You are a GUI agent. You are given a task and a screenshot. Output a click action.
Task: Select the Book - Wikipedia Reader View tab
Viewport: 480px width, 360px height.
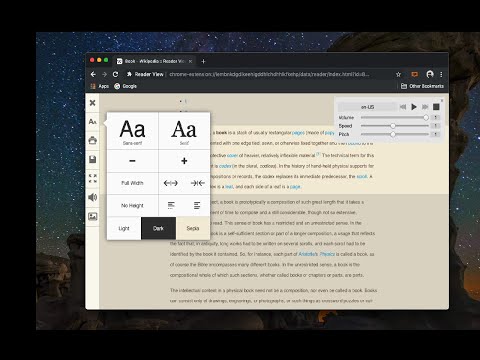coord(154,61)
